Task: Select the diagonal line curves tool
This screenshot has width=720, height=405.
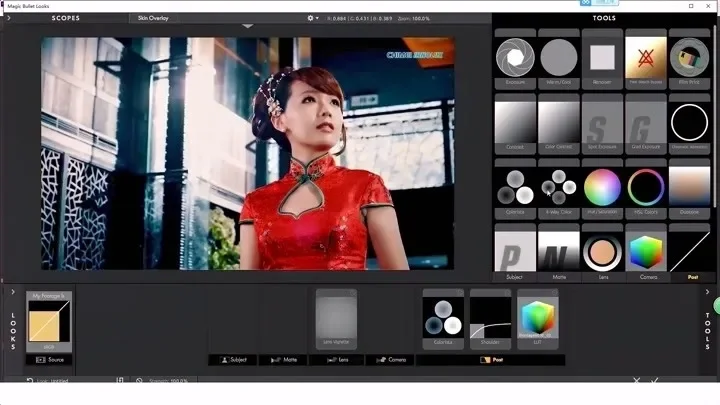Action: [x=689, y=250]
